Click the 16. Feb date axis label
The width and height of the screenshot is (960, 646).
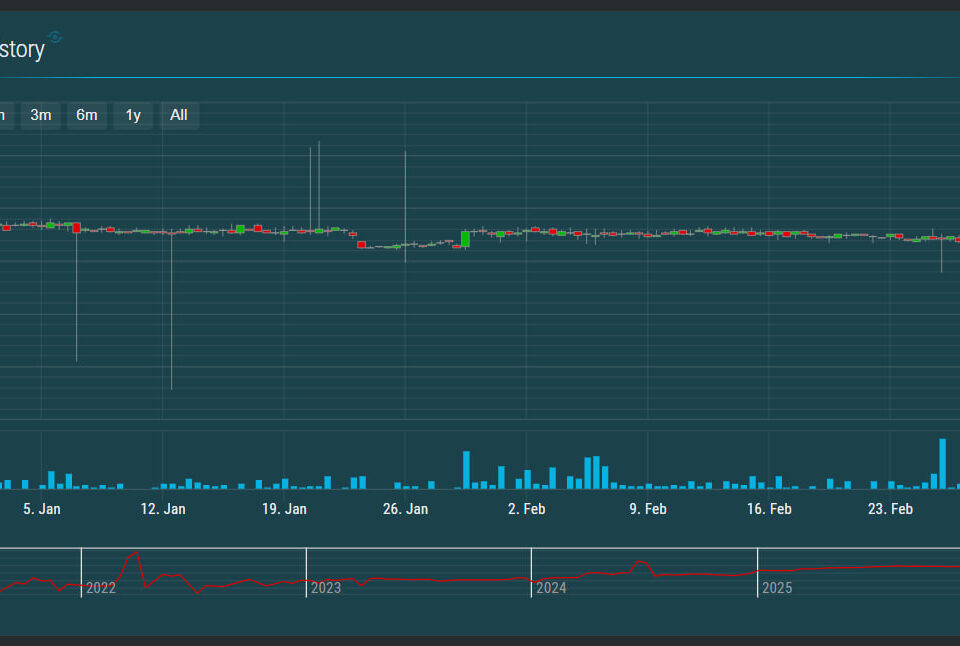click(x=769, y=509)
